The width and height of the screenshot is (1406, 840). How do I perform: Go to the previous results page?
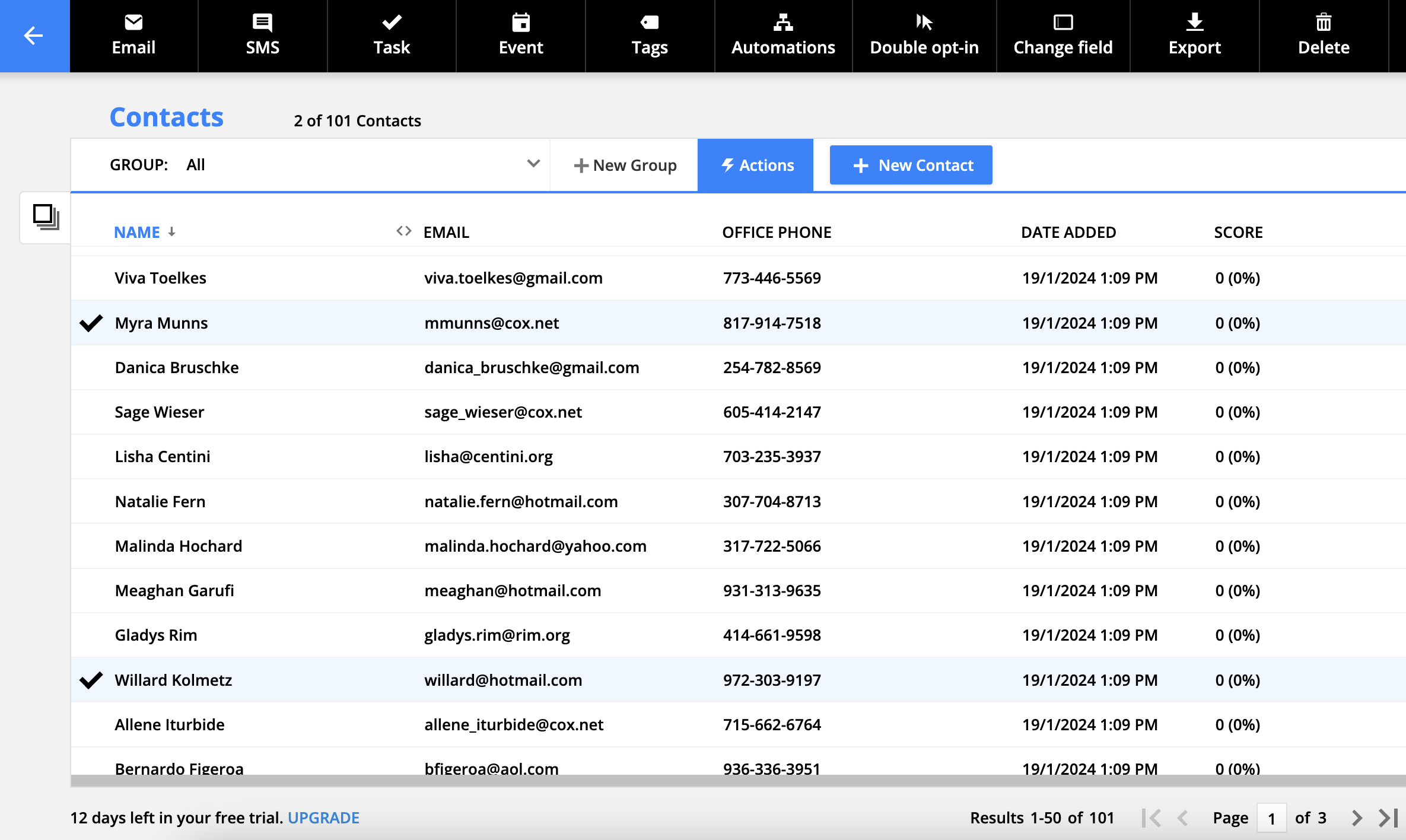(x=1182, y=818)
